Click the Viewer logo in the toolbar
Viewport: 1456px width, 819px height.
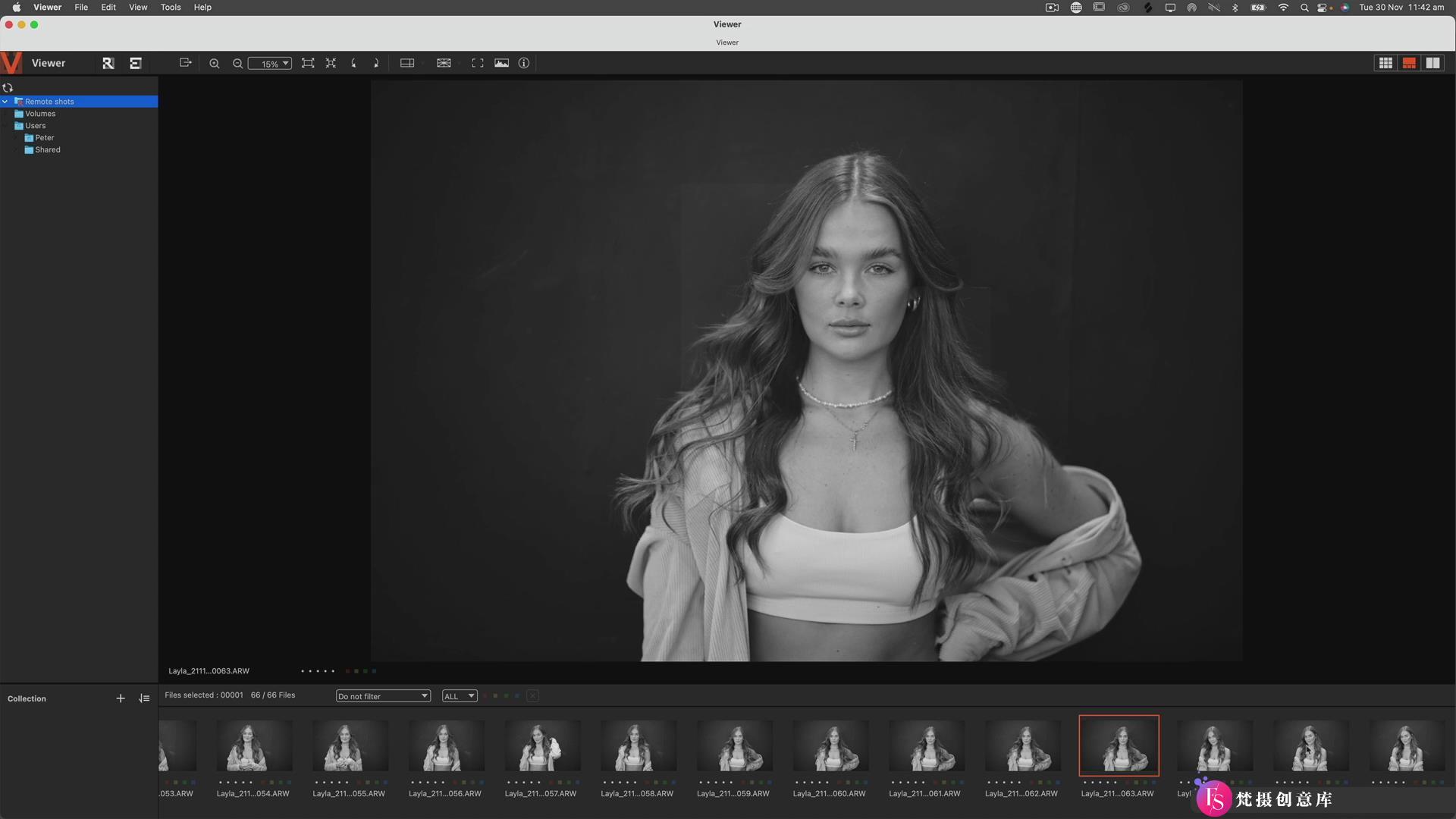(x=11, y=63)
